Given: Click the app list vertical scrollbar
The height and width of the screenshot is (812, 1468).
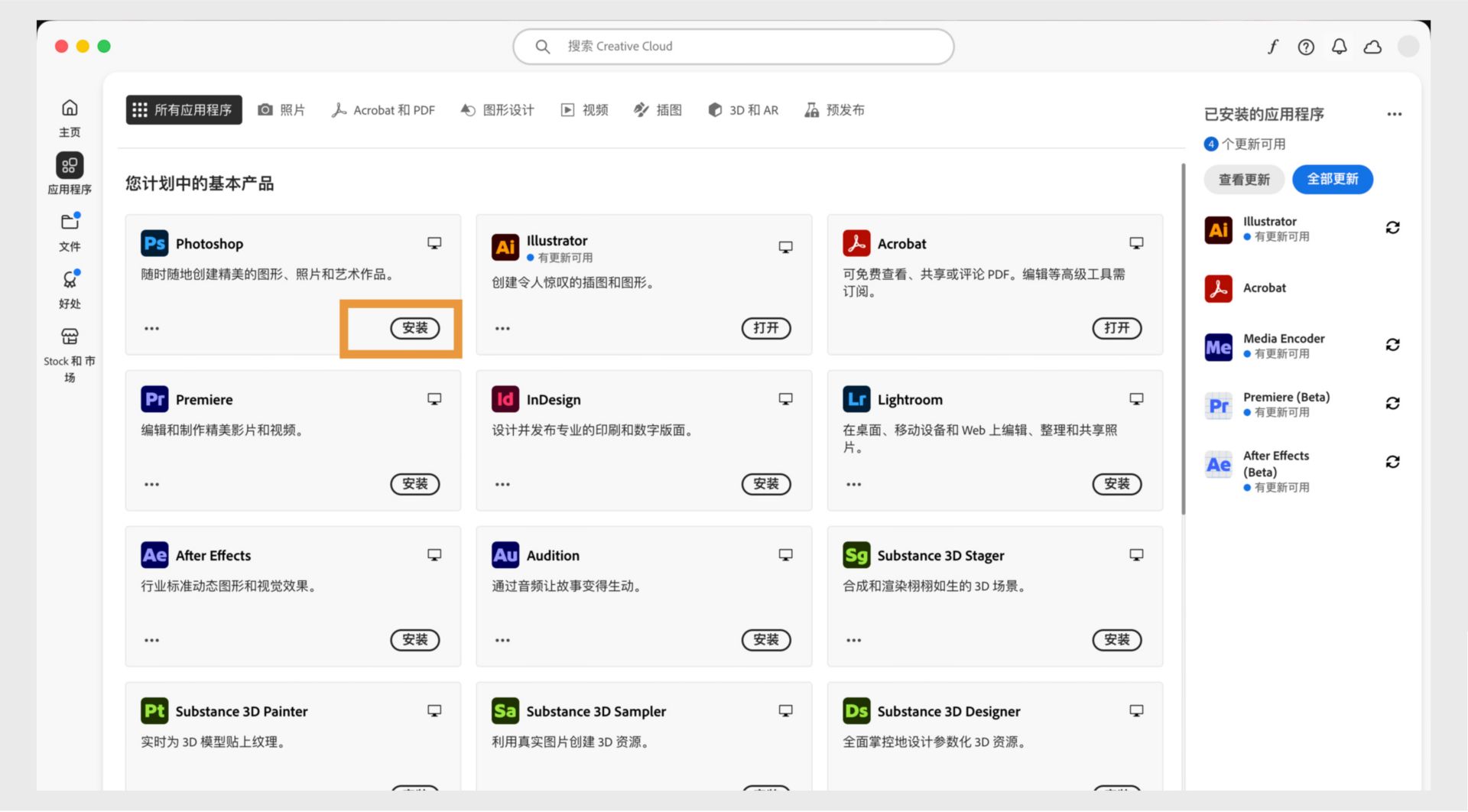Looking at the screenshot, I should click(x=1183, y=339).
